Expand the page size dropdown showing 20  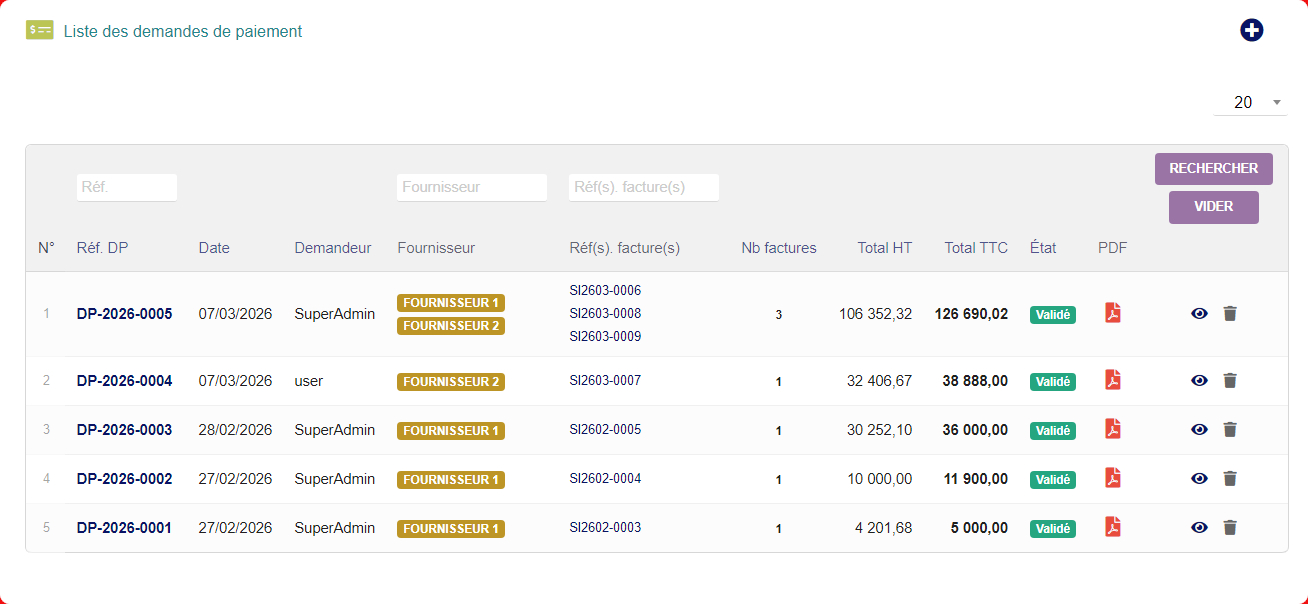point(1250,102)
